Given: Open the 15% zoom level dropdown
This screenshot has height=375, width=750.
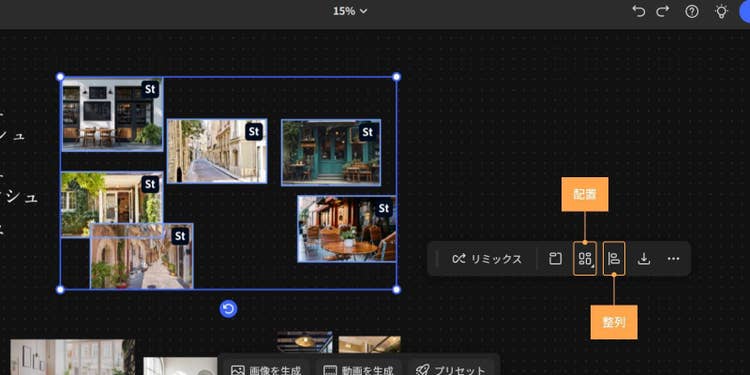Looking at the screenshot, I should point(350,11).
